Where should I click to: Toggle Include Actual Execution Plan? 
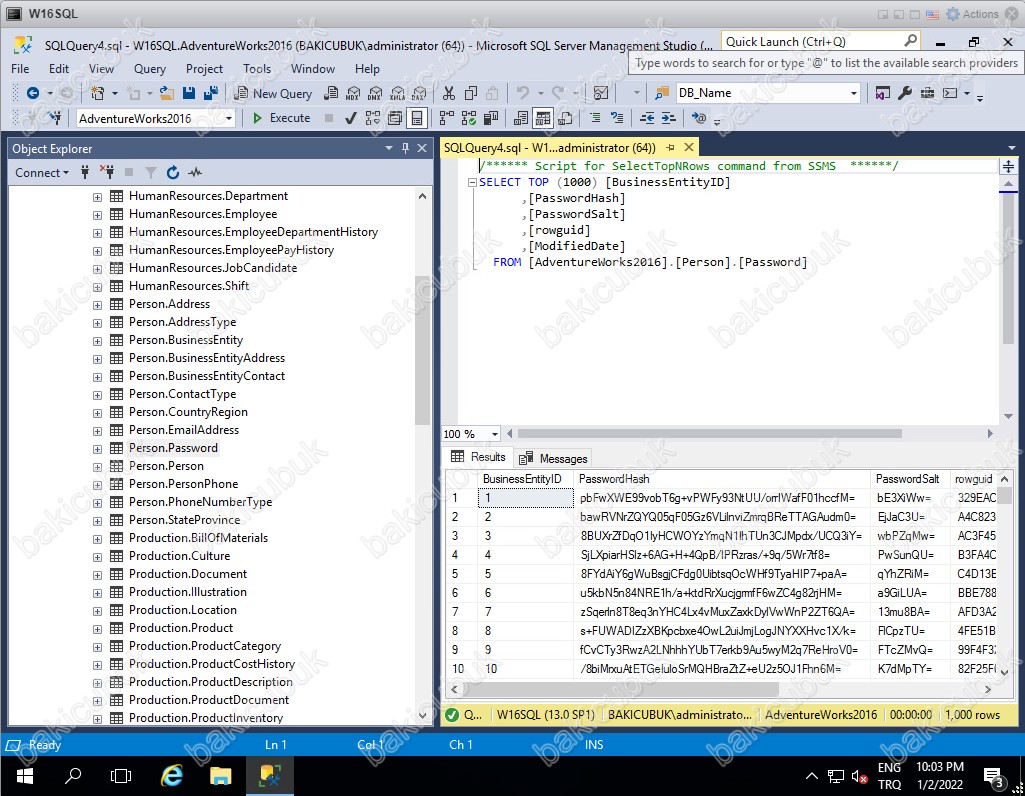pyautogui.click(x=446, y=118)
